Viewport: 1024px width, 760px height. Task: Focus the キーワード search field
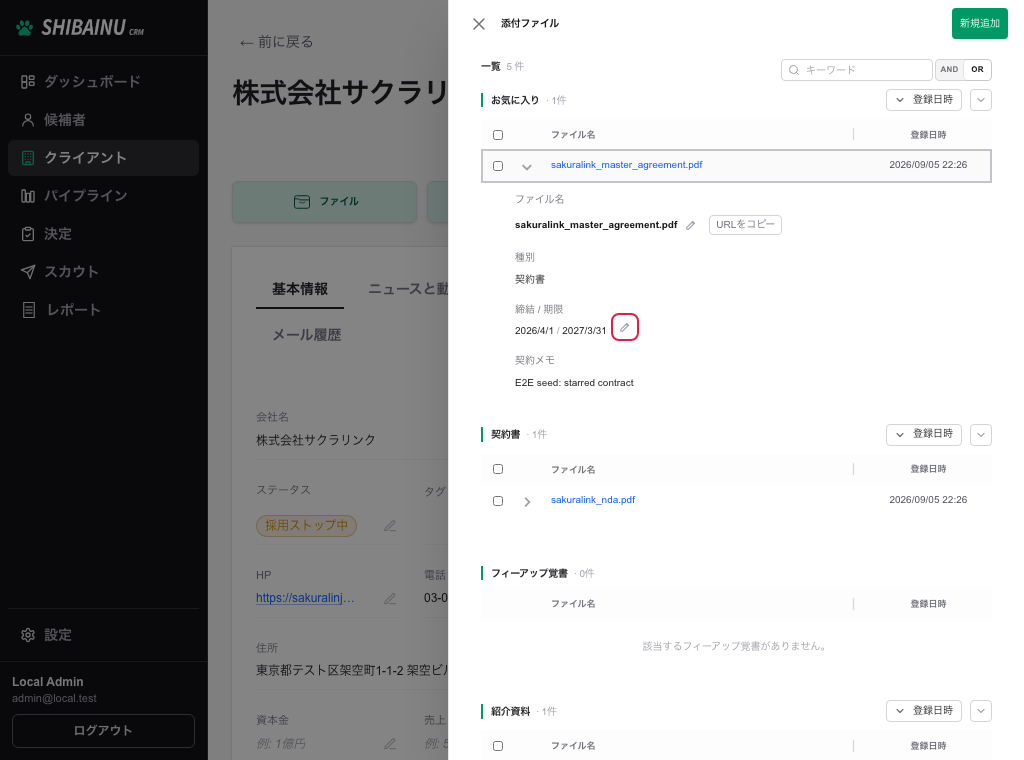coord(856,70)
